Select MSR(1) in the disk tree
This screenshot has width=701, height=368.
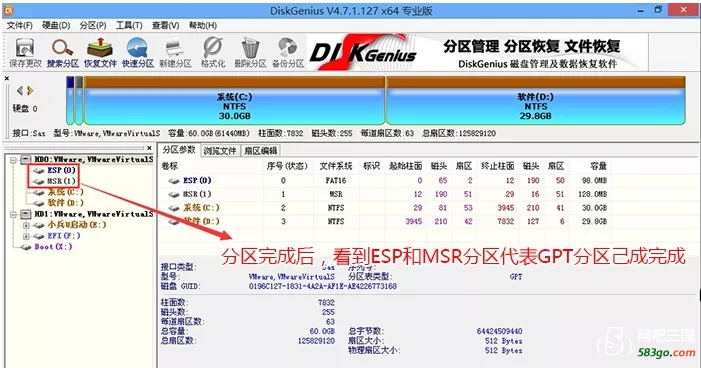point(61,181)
